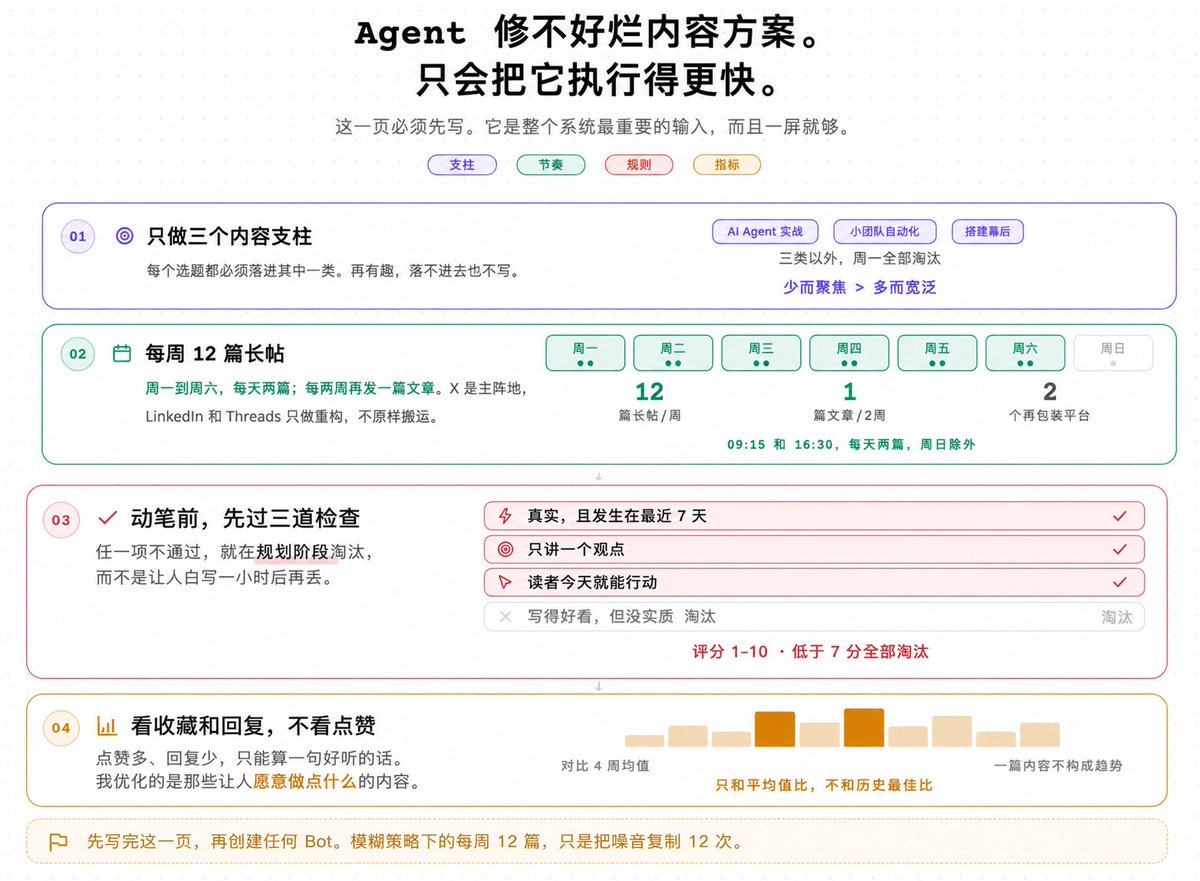Select the 周六 day chip

click(1025, 353)
